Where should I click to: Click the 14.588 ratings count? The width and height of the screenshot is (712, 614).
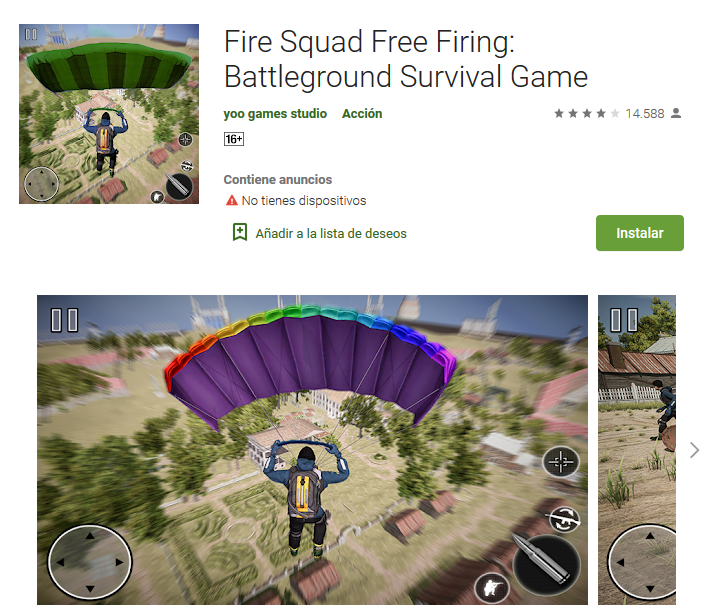[645, 114]
